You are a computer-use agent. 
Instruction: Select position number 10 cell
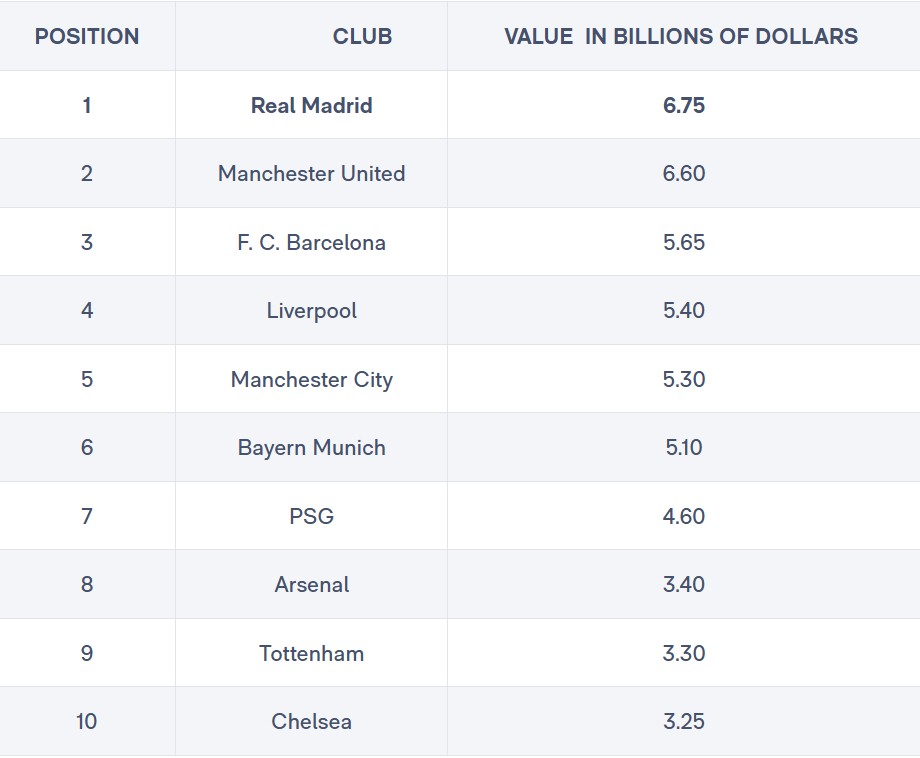pos(87,722)
